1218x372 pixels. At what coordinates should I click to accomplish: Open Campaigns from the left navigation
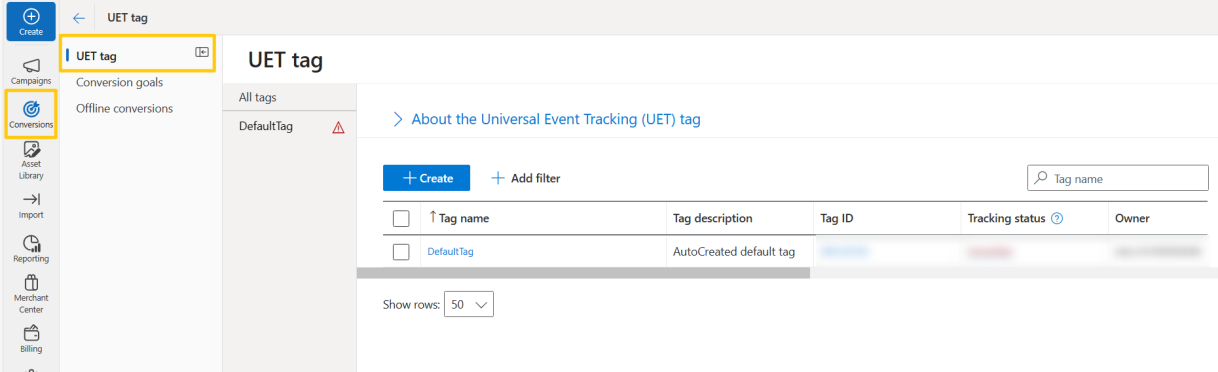(x=30, y=70)
